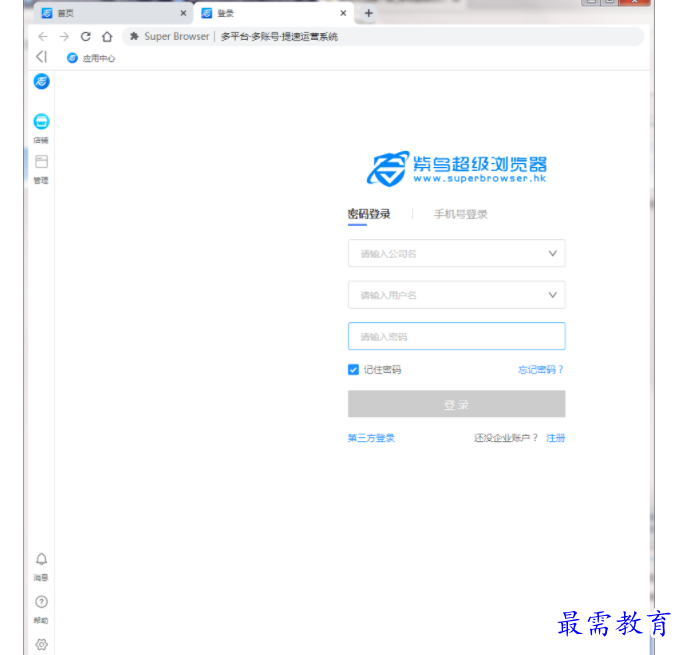
Task: Toggle the 记住密码 checkbox
Action: pyautogui.click(x=353, y=370)
